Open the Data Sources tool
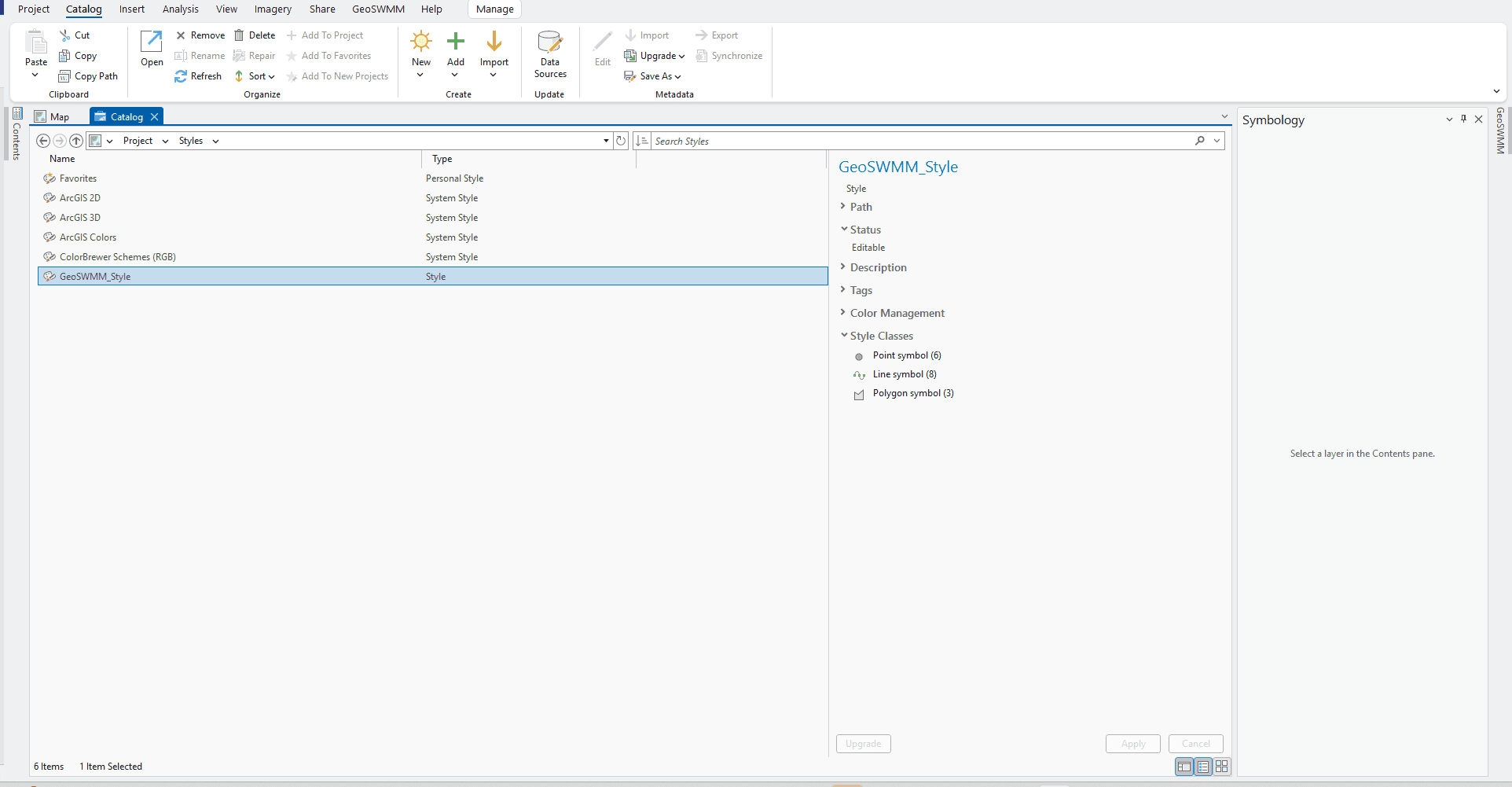1512x787 pixels. (549, 54)
